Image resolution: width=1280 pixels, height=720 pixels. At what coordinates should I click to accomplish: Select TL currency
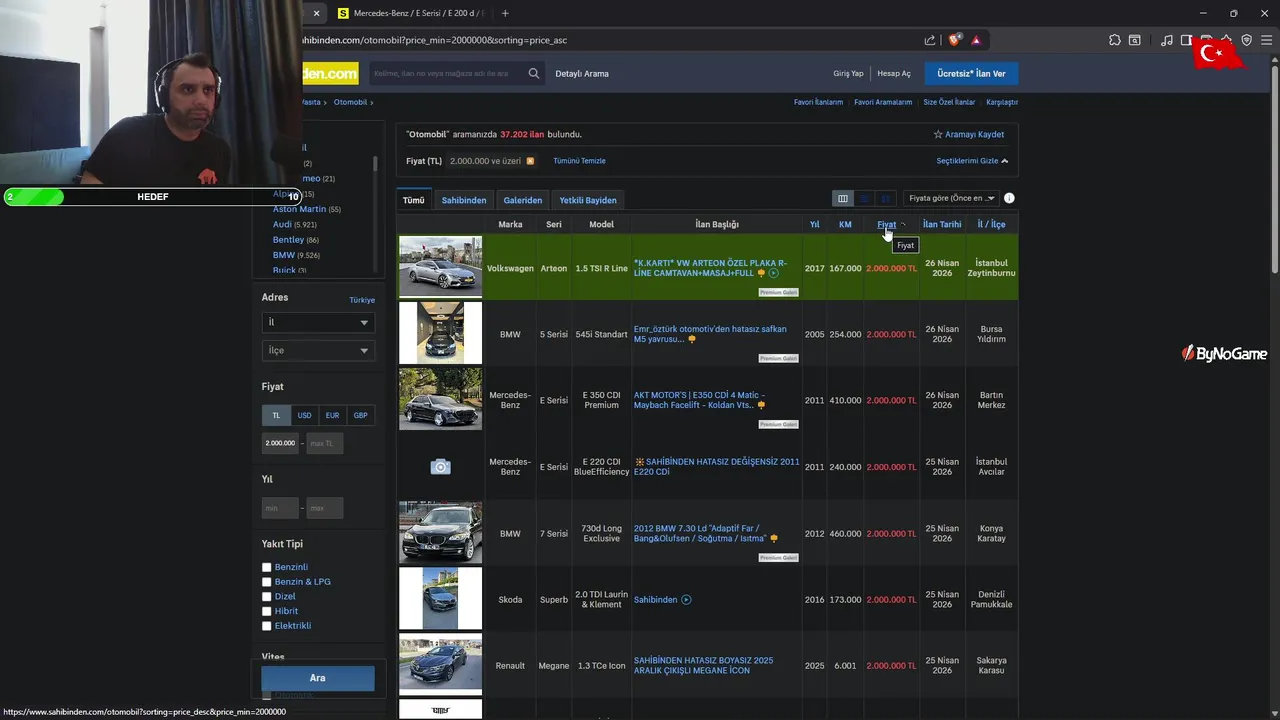[x=276, y=415]
